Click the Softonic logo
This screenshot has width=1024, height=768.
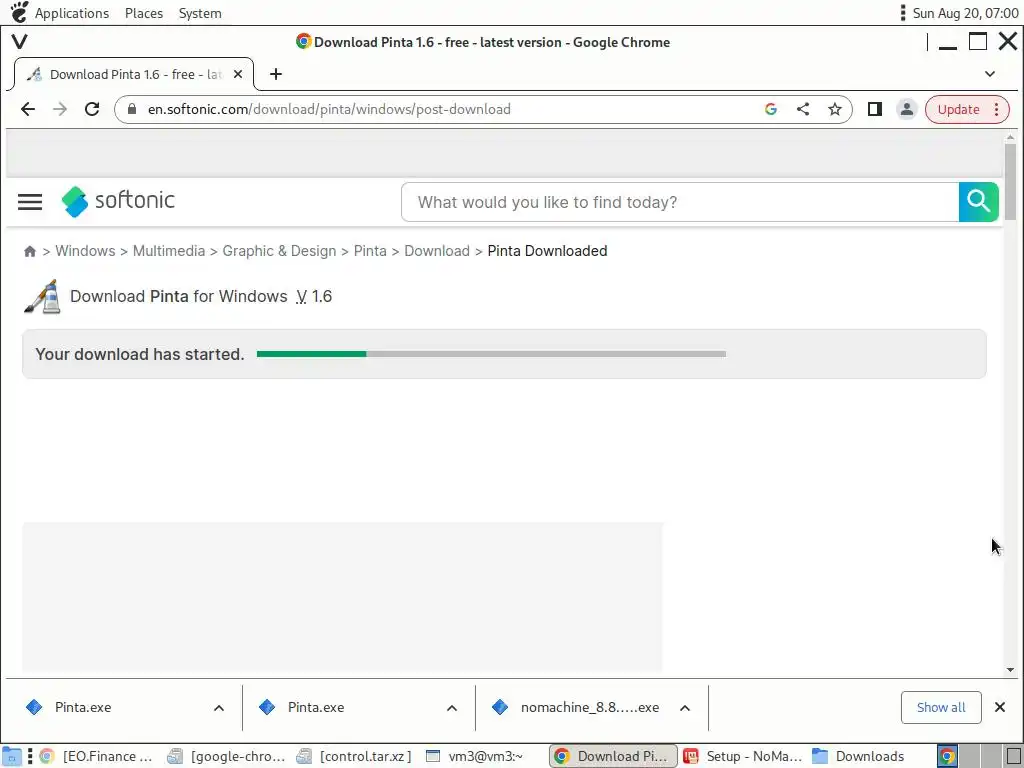pos(118,201)
